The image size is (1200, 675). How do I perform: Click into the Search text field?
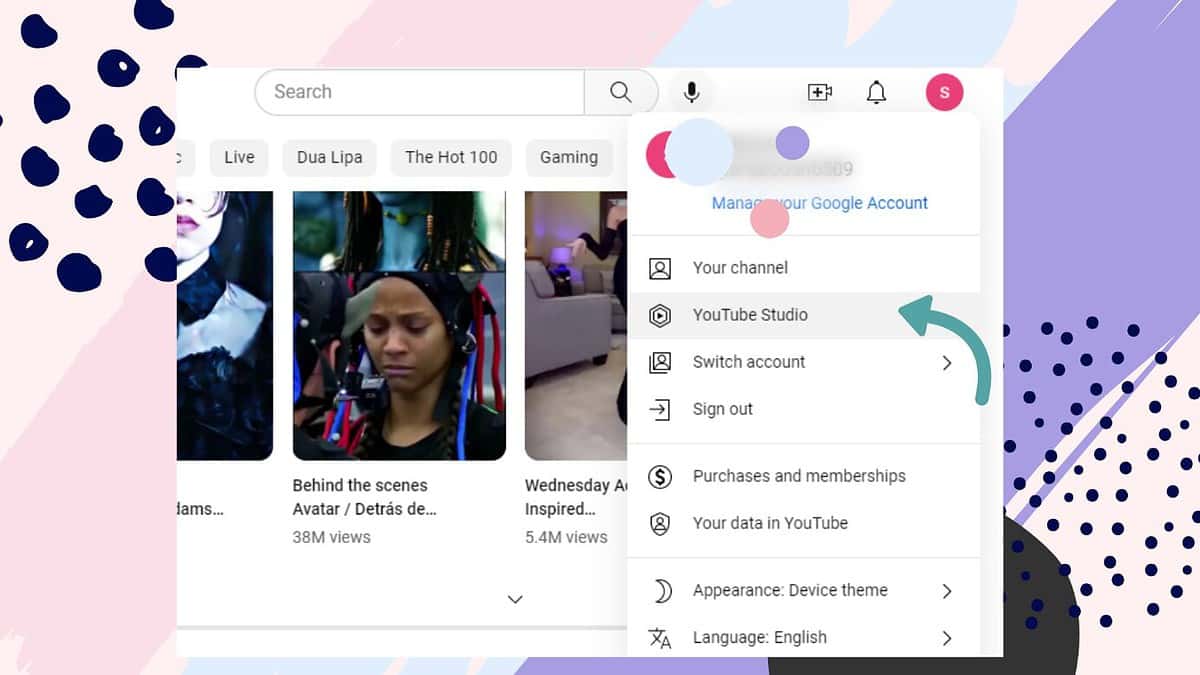420,92
